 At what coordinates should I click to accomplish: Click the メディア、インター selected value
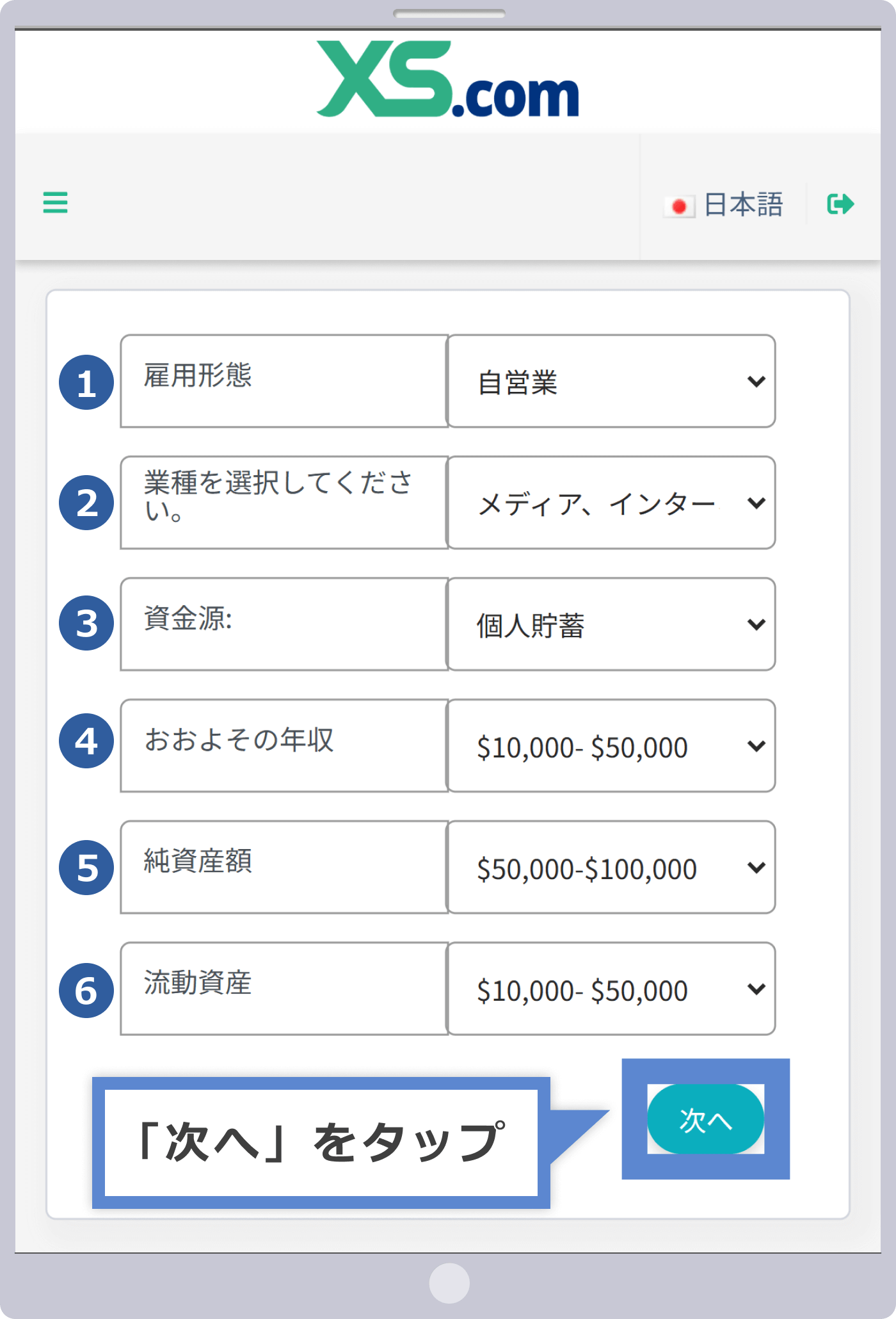tap(595, 503)
